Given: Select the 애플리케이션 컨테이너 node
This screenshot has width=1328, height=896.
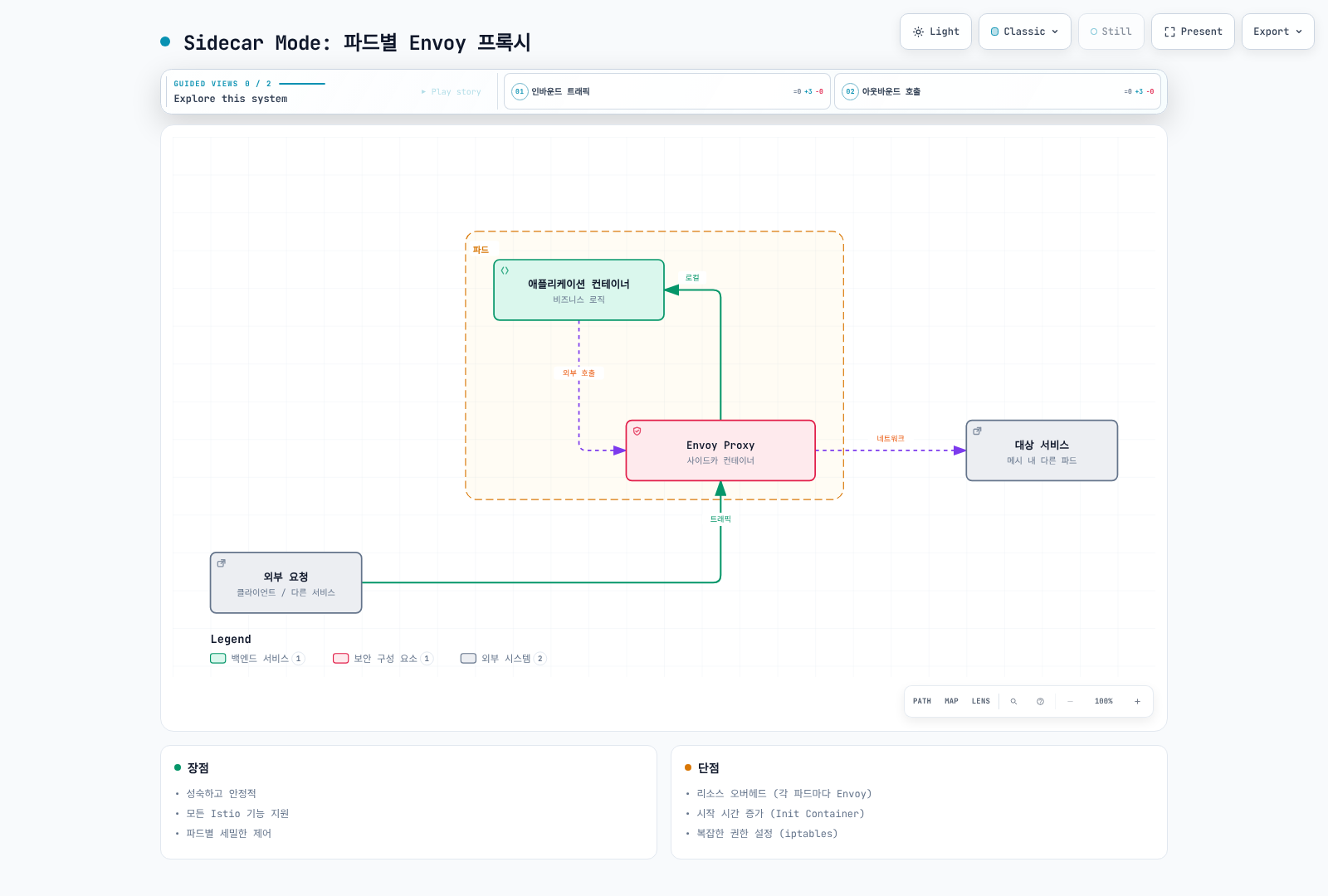Looking at the screenshot, I should point(579,290).
